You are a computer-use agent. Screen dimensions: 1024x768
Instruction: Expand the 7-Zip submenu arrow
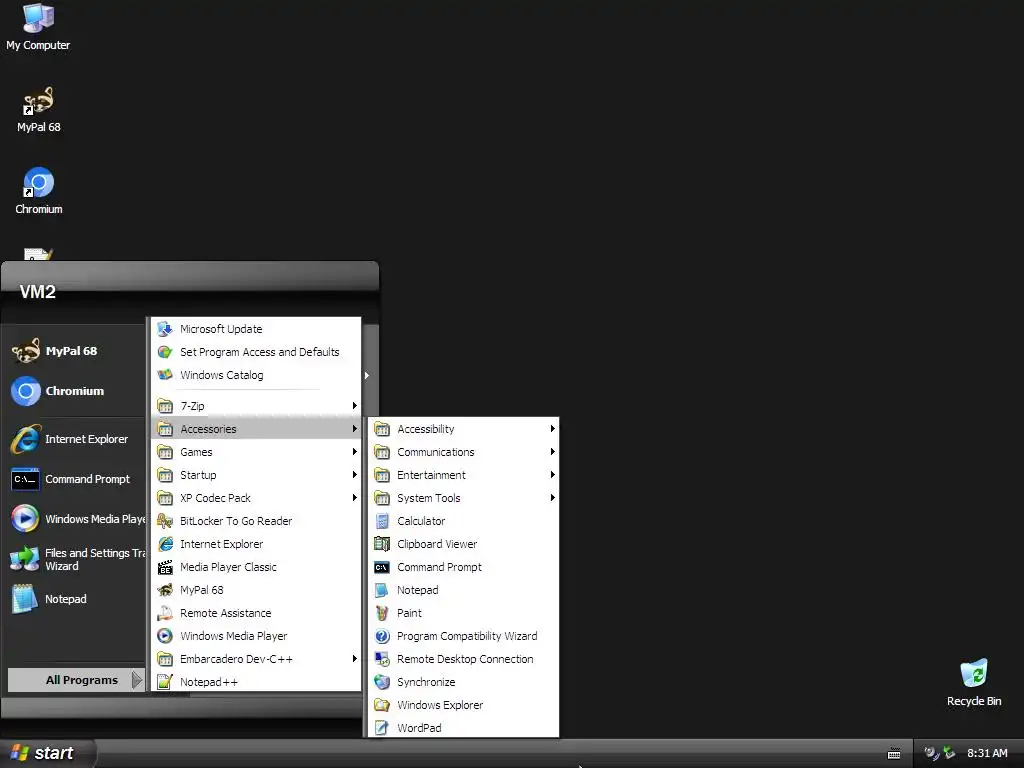click(355, 406)
